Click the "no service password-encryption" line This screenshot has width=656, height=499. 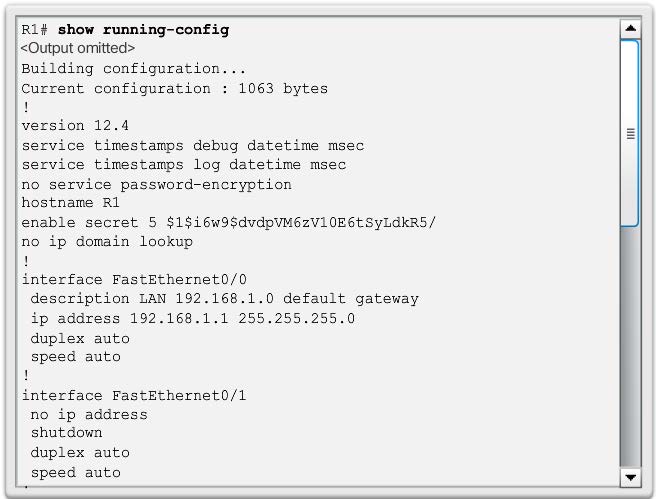point(156,184)
